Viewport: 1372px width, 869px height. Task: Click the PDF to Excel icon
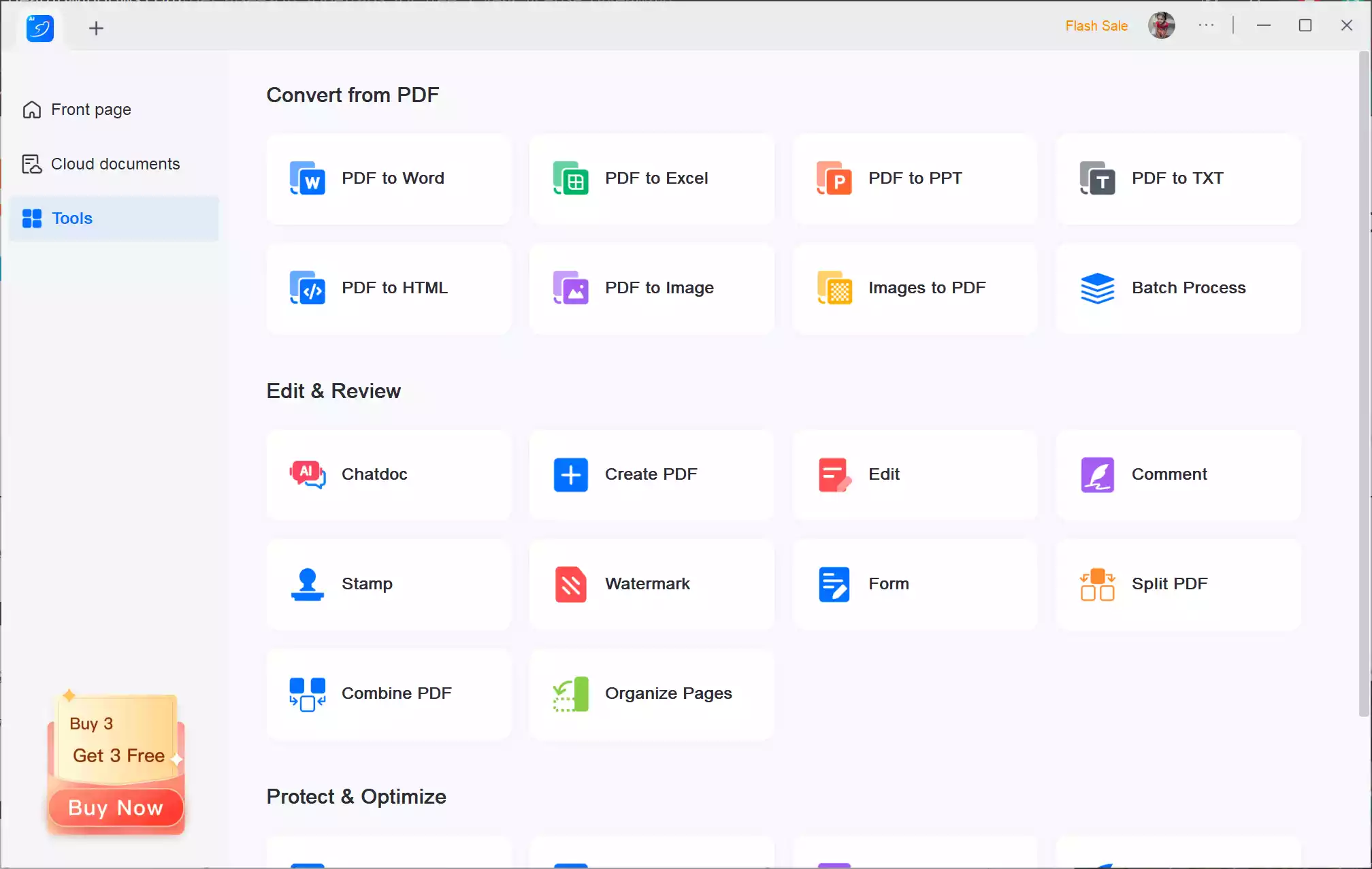click(x=570, y=178)
